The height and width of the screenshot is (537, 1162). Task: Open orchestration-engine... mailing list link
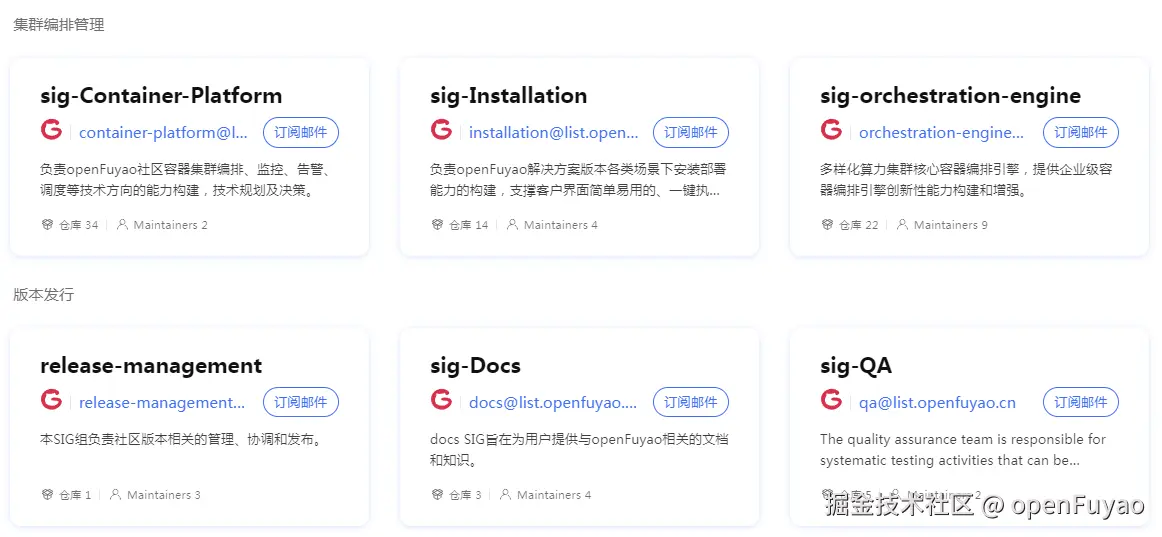[x=942, y=133]
